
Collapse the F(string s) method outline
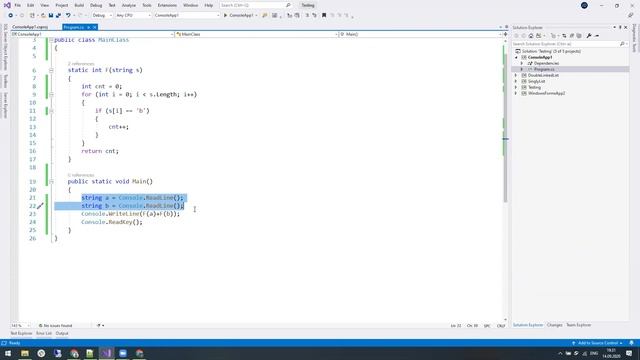[x=51, y=70]
